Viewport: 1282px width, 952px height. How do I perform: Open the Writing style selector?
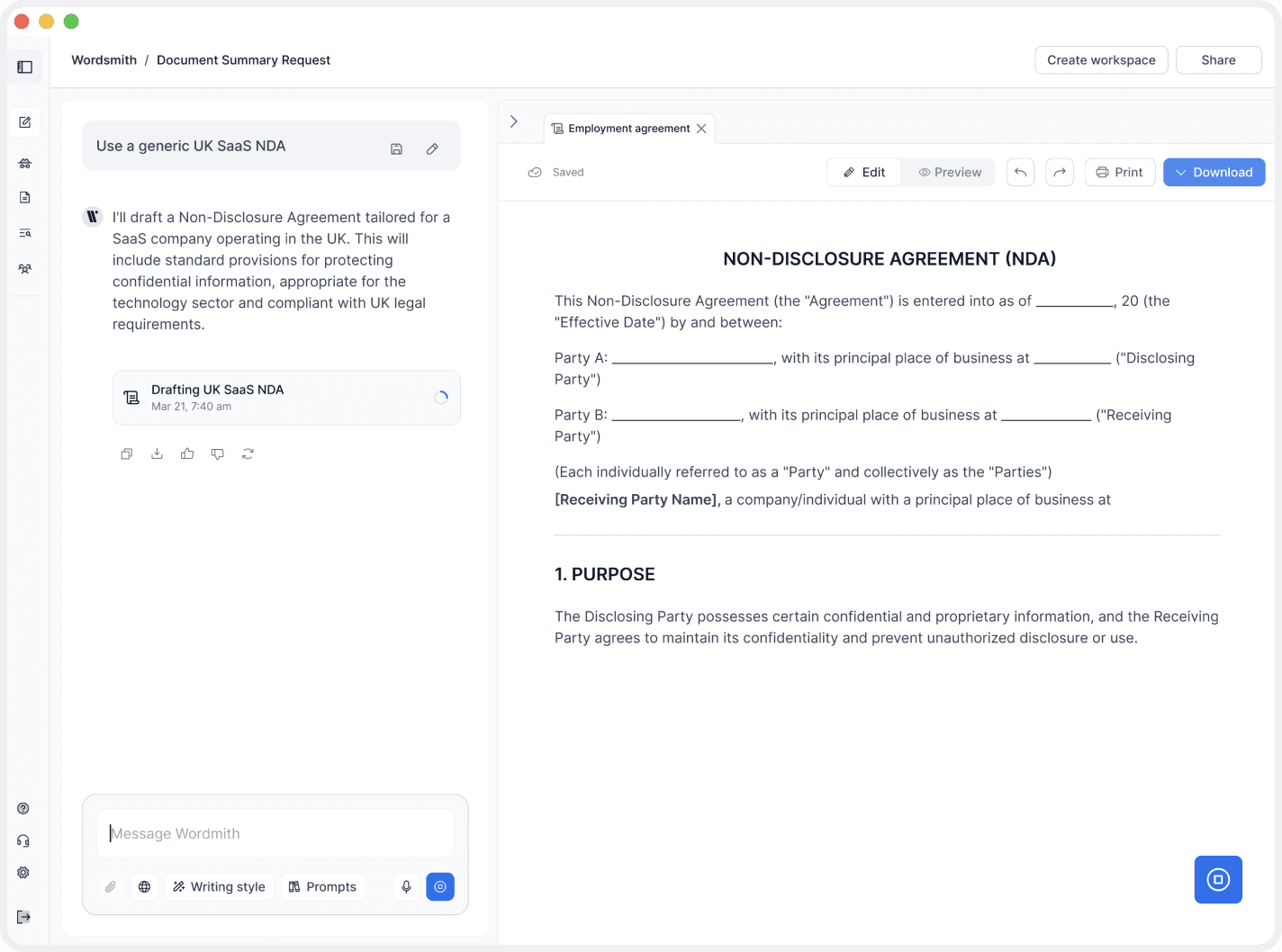click(220, 887)
